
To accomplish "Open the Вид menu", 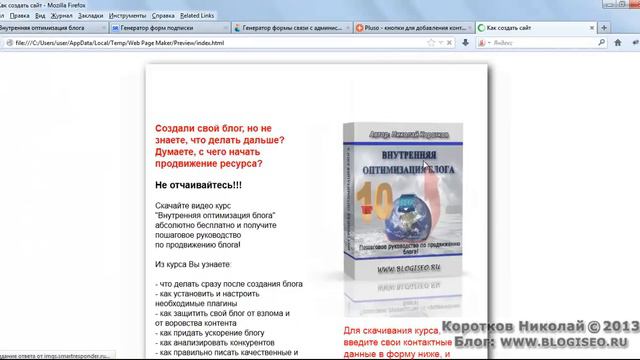I will pyautogui.click(x=40, y=16).
